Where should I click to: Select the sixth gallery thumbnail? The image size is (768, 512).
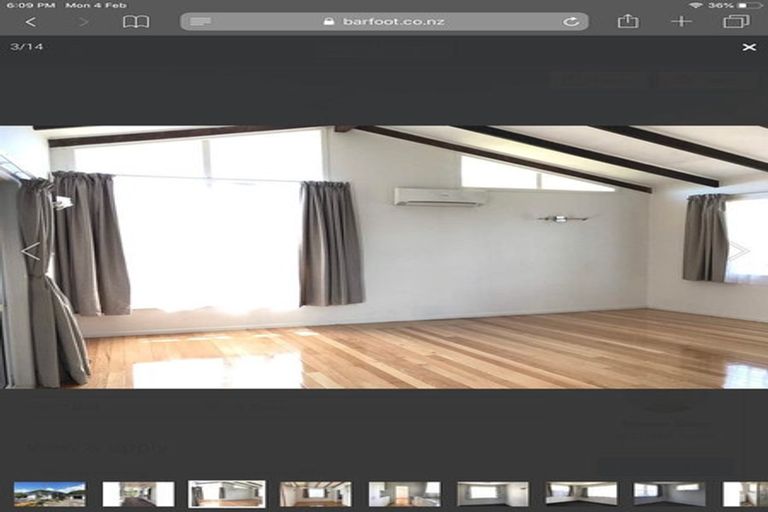click(493, 494)
